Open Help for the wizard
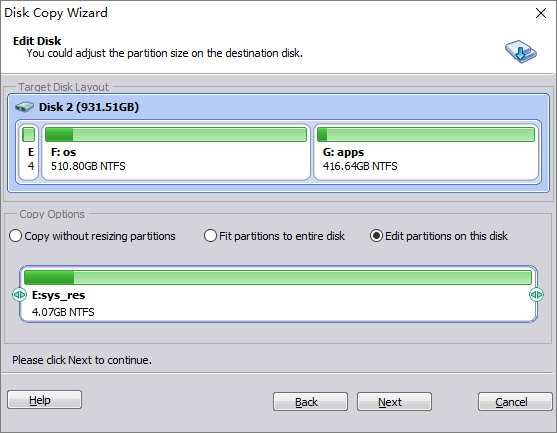Image resolution: width=557 pixels, height=433 pixels. coord(44,400)
